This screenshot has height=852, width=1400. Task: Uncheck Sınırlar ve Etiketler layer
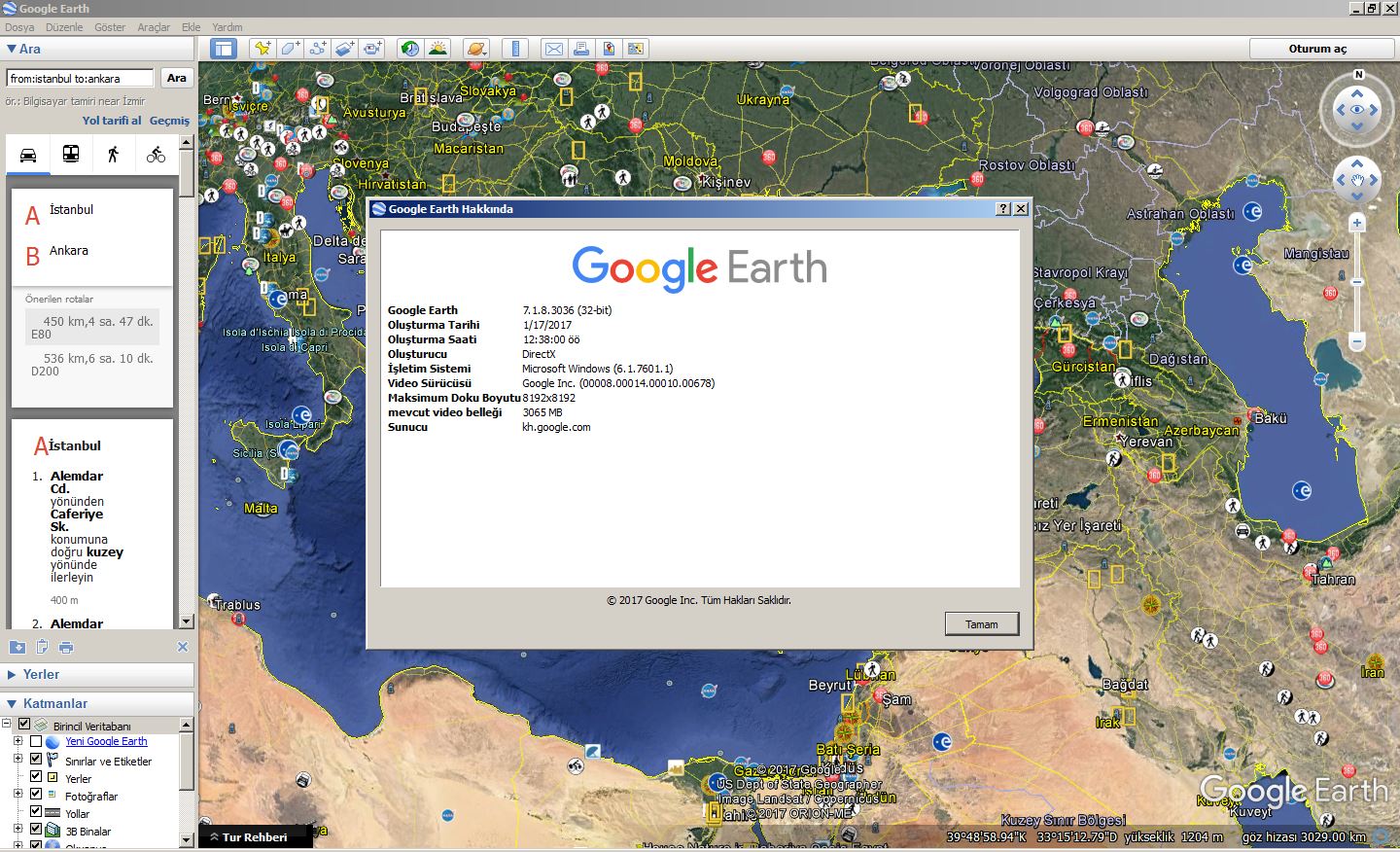click(36, 759)
